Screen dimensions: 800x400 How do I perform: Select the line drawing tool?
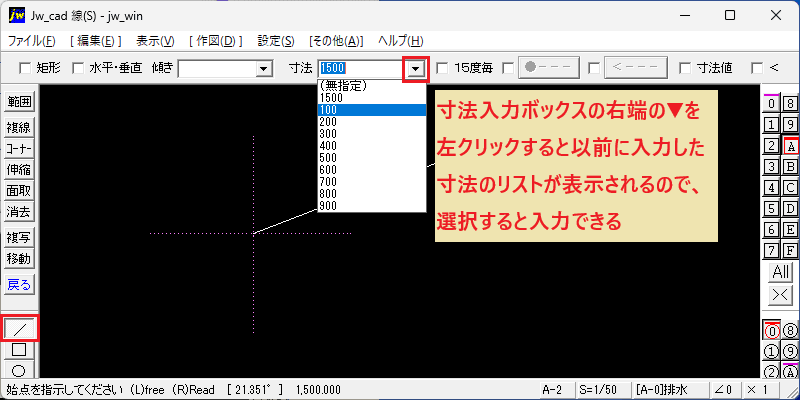tap(19, 329)
